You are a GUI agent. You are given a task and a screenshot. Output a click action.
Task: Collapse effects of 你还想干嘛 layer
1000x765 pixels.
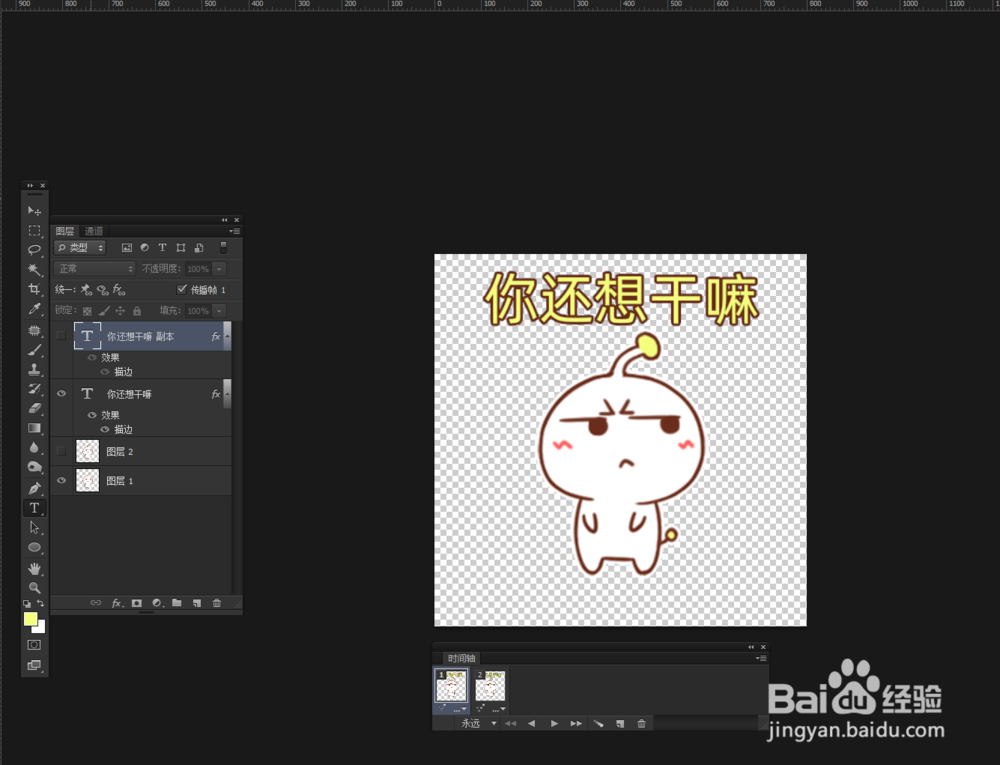[x=228, y=393]
